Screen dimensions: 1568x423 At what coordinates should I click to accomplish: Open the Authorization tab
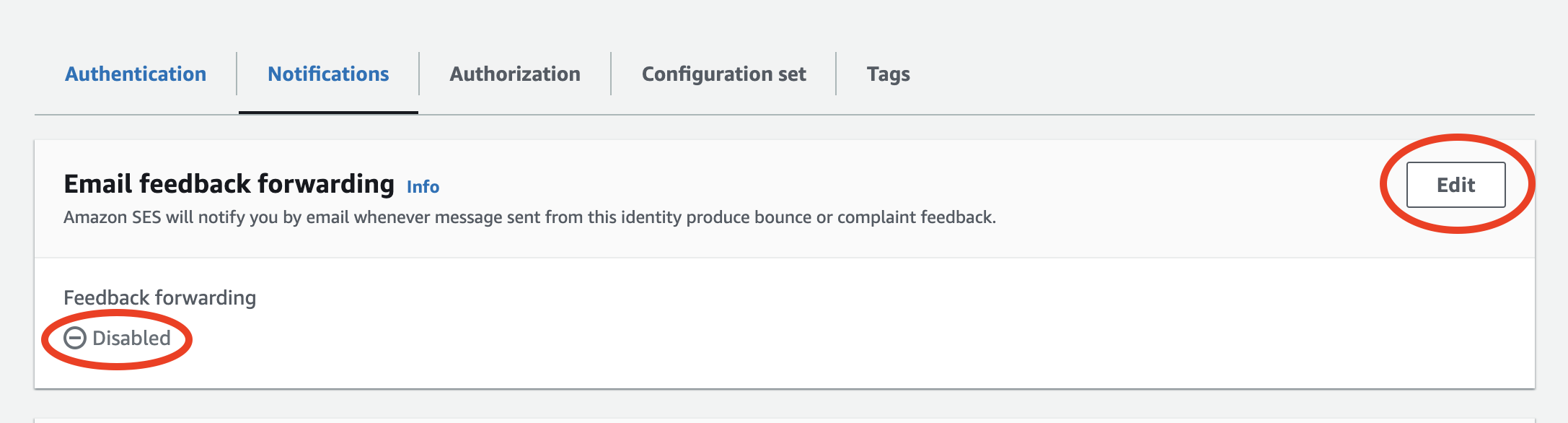[x=514, y=73]
